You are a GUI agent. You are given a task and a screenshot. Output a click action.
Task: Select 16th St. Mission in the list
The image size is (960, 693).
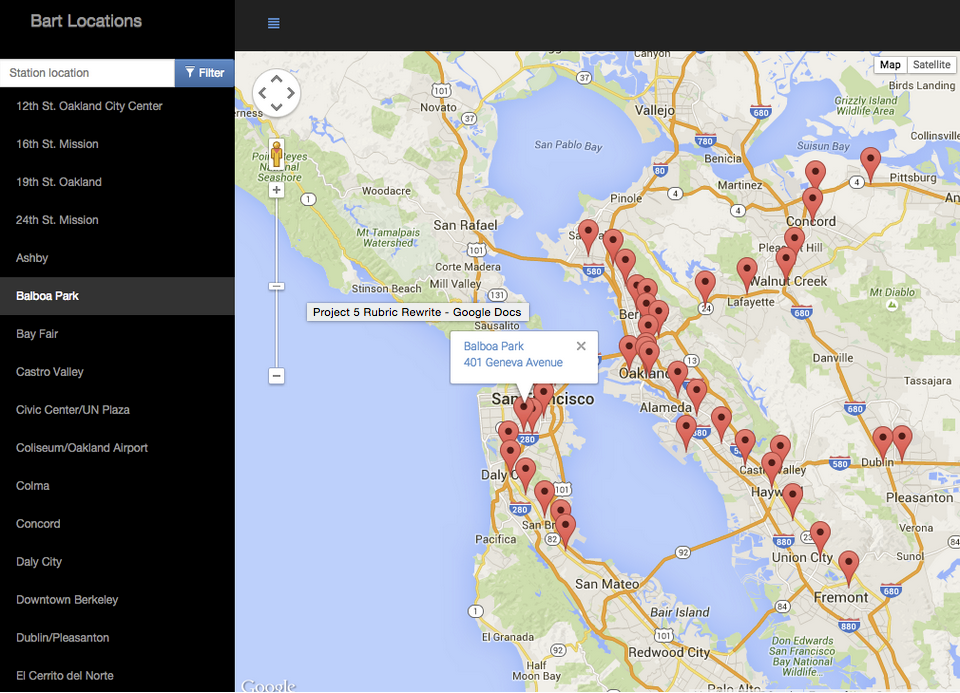click(117, 144)
